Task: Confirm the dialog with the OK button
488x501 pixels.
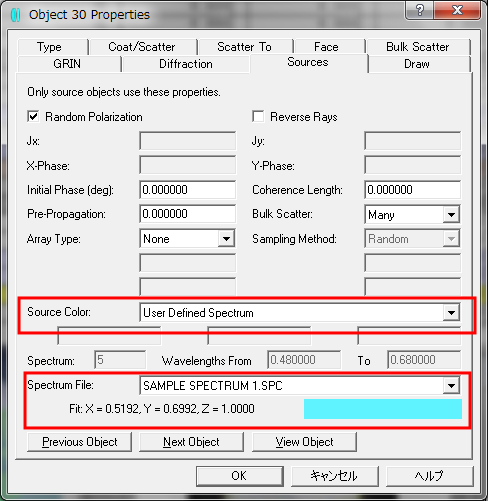Action: 240,476
